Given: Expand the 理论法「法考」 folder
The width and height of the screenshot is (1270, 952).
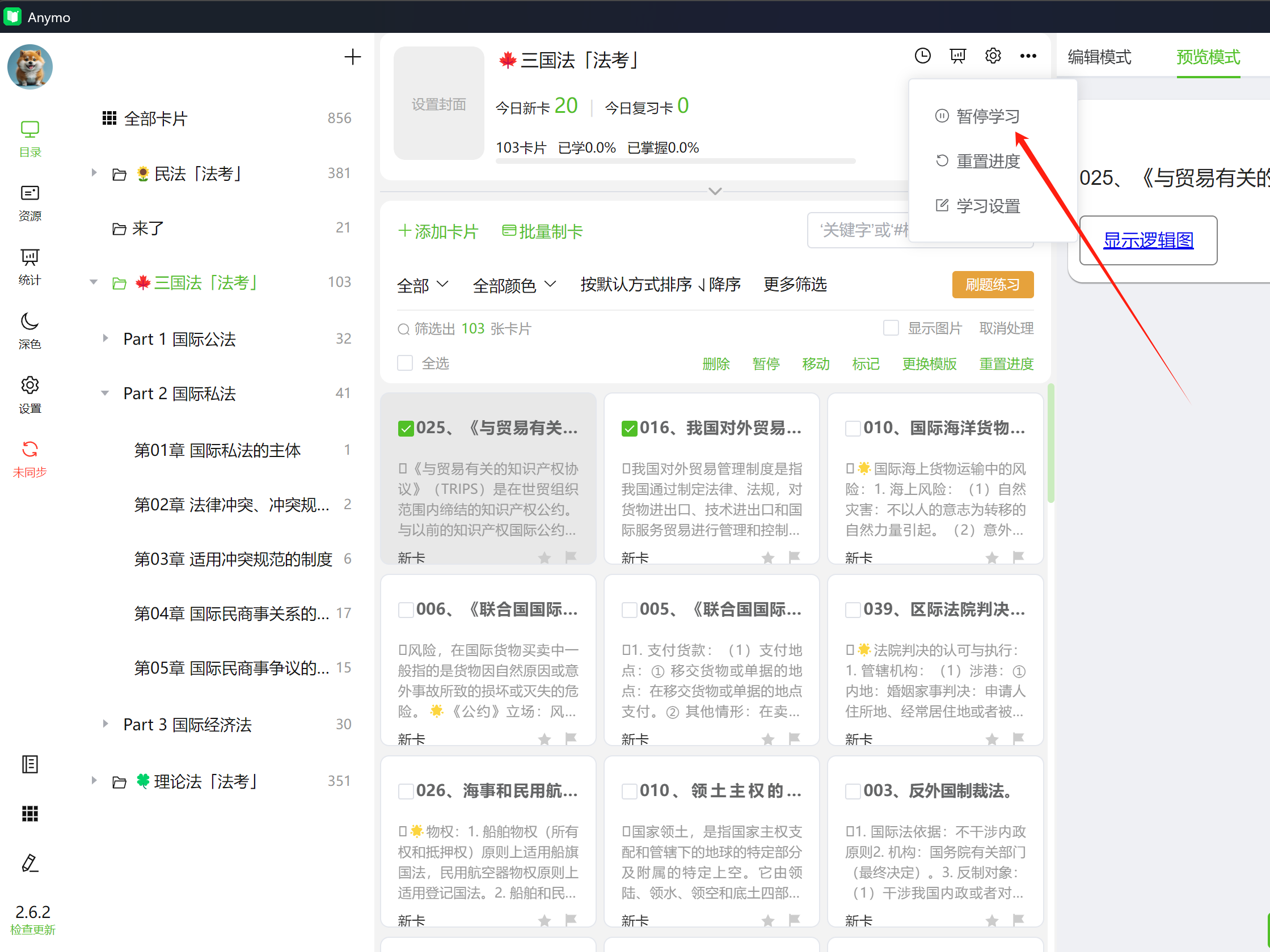Looking at the screenshot, I should pos(94,780).
